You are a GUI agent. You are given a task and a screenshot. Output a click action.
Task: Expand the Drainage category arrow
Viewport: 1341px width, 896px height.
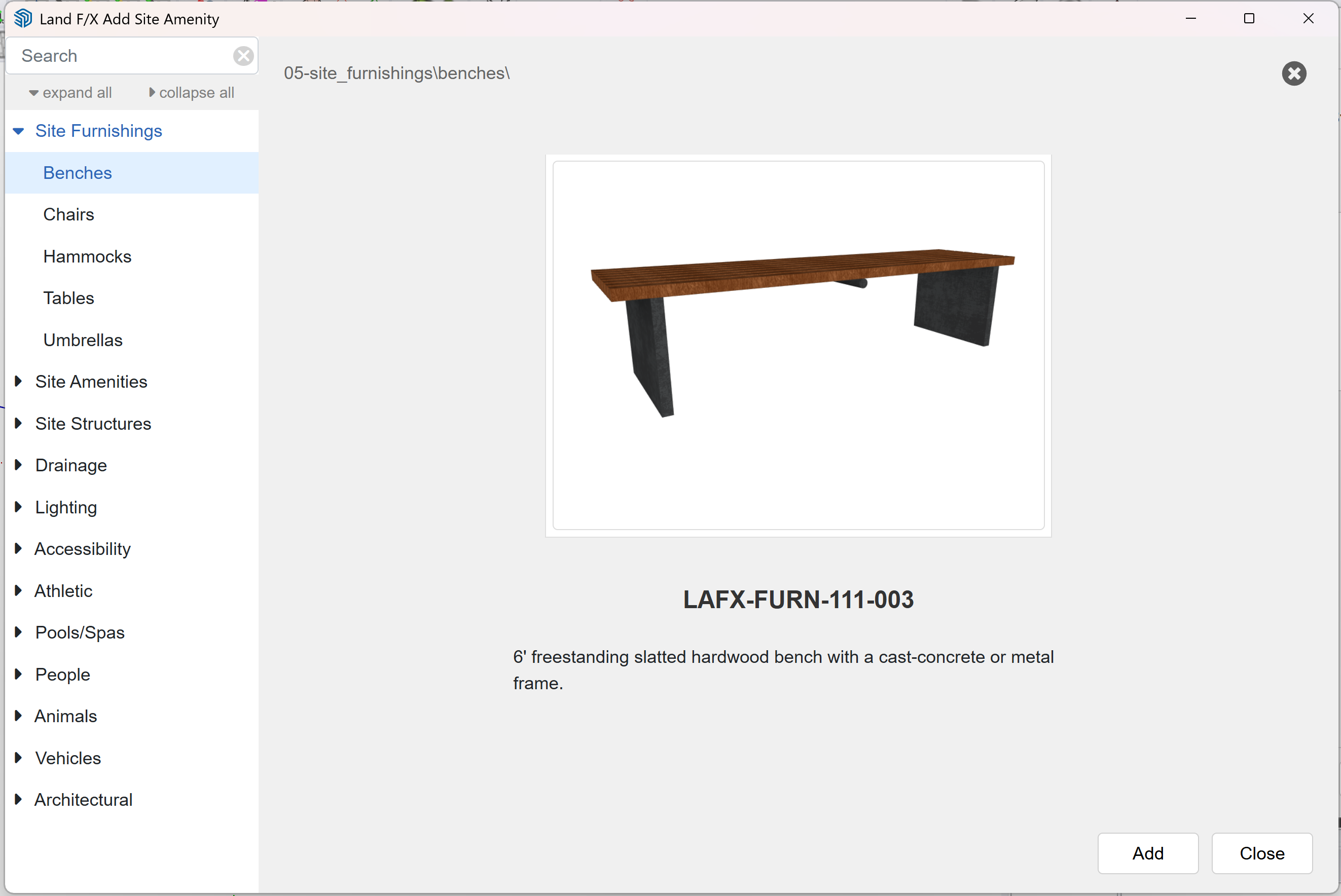pos(18,465)
